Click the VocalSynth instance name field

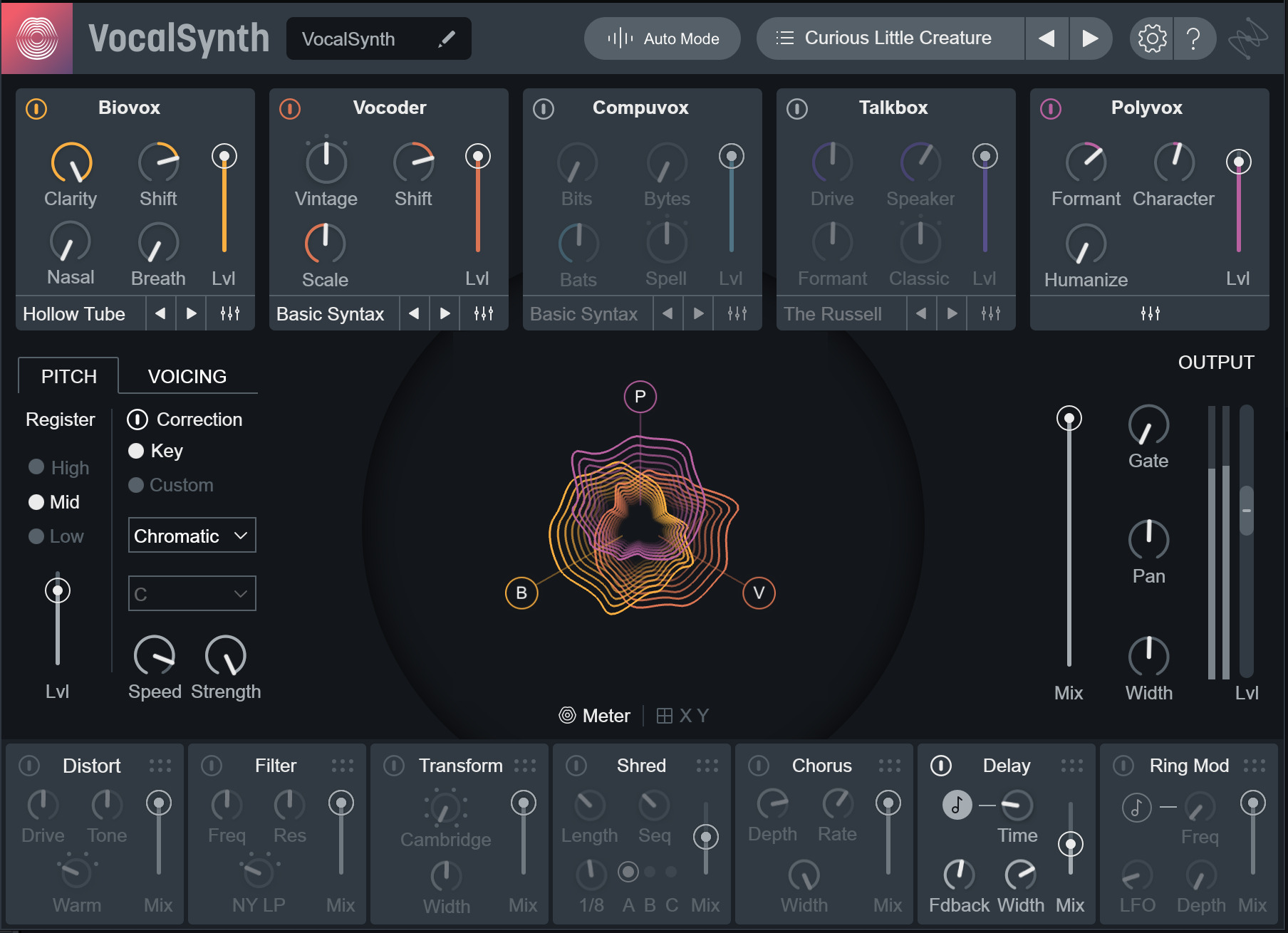point(379,38)
